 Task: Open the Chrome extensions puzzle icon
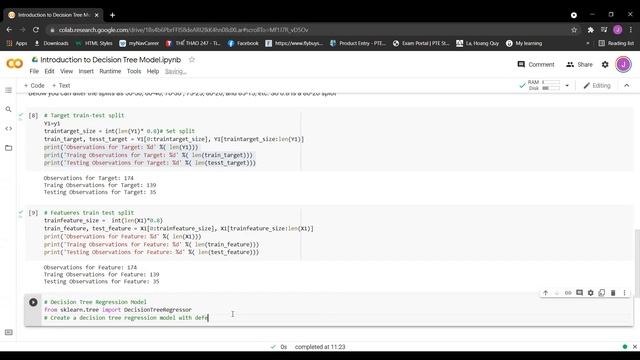tap(591, 30)
